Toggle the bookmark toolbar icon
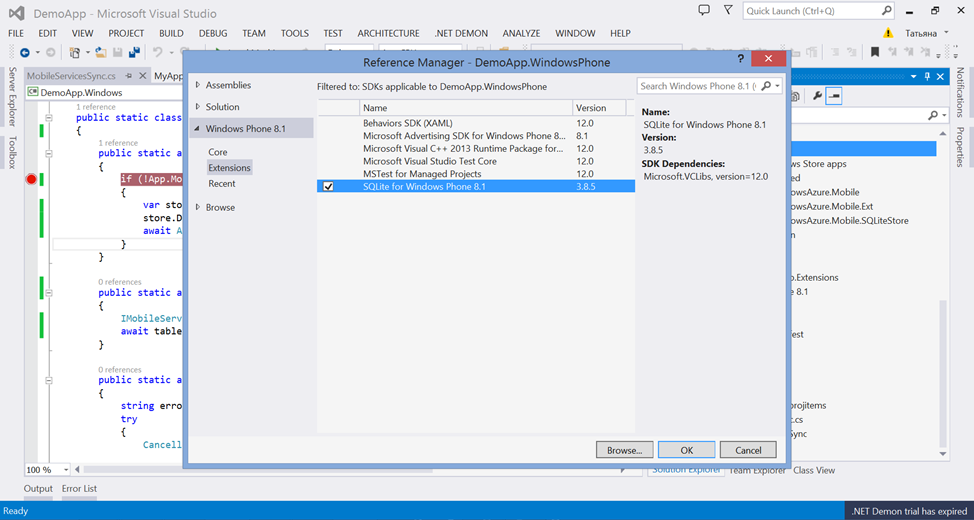The image size is (974, 520). (875, 52)
